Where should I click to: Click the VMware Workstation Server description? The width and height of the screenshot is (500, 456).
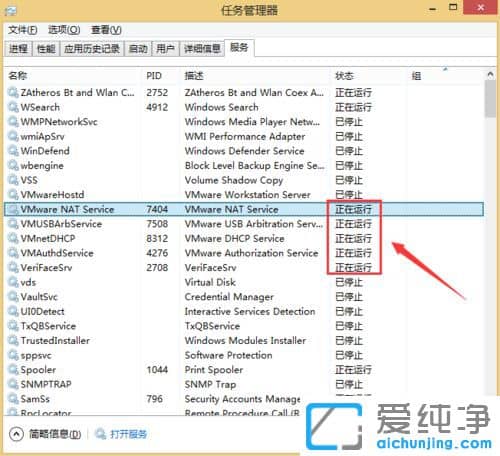pos(248,195)
